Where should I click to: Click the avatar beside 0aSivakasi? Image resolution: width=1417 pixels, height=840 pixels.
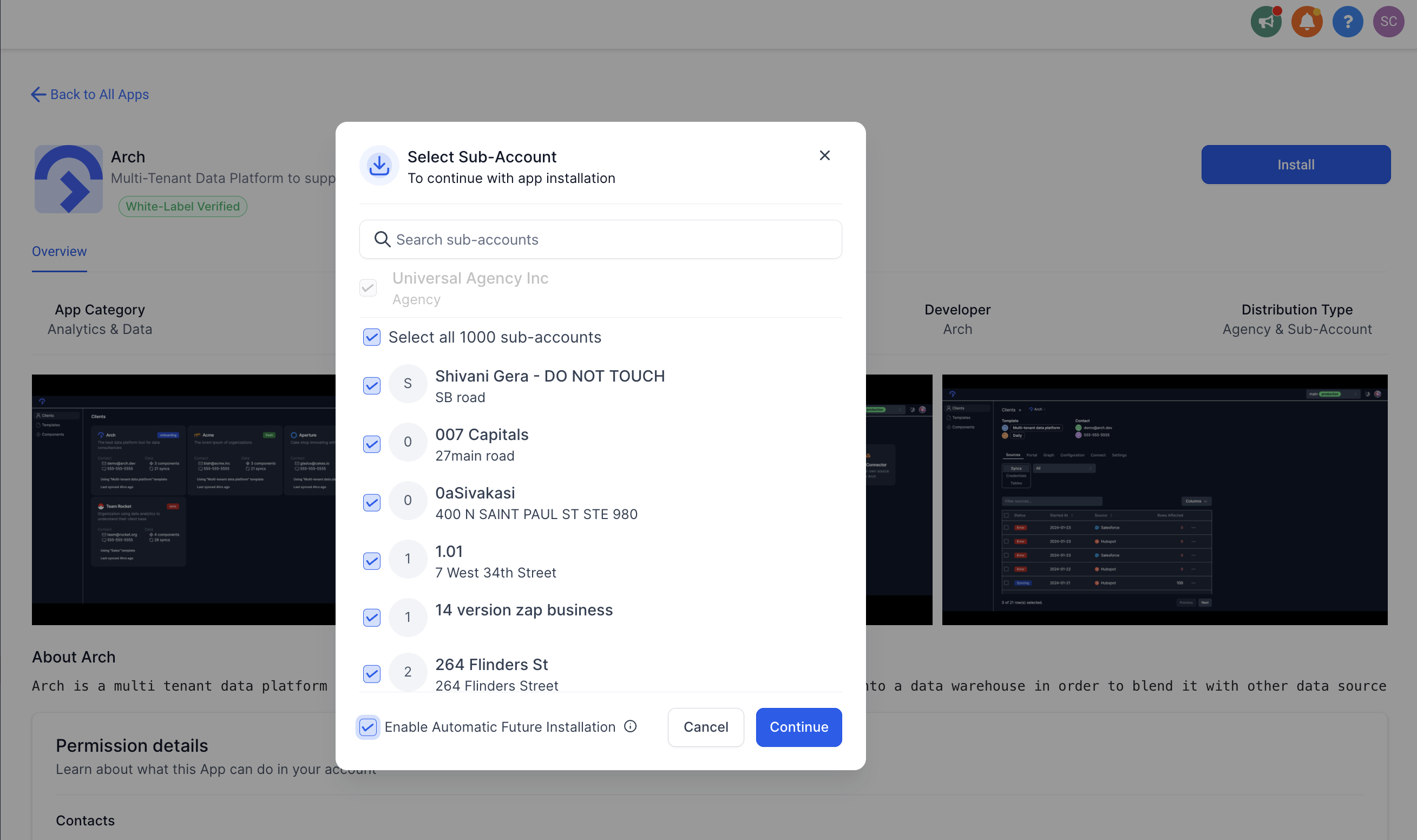point(408,501)
